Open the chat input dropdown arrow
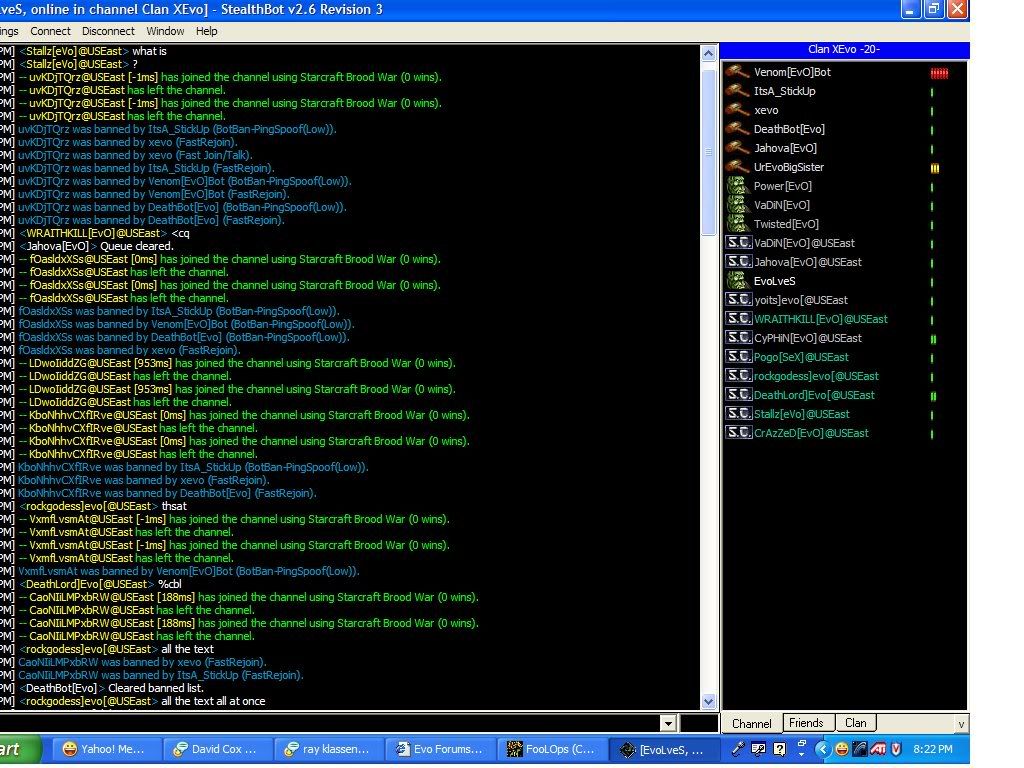The height and width of the screenshot is (768, 1024). 668,723
